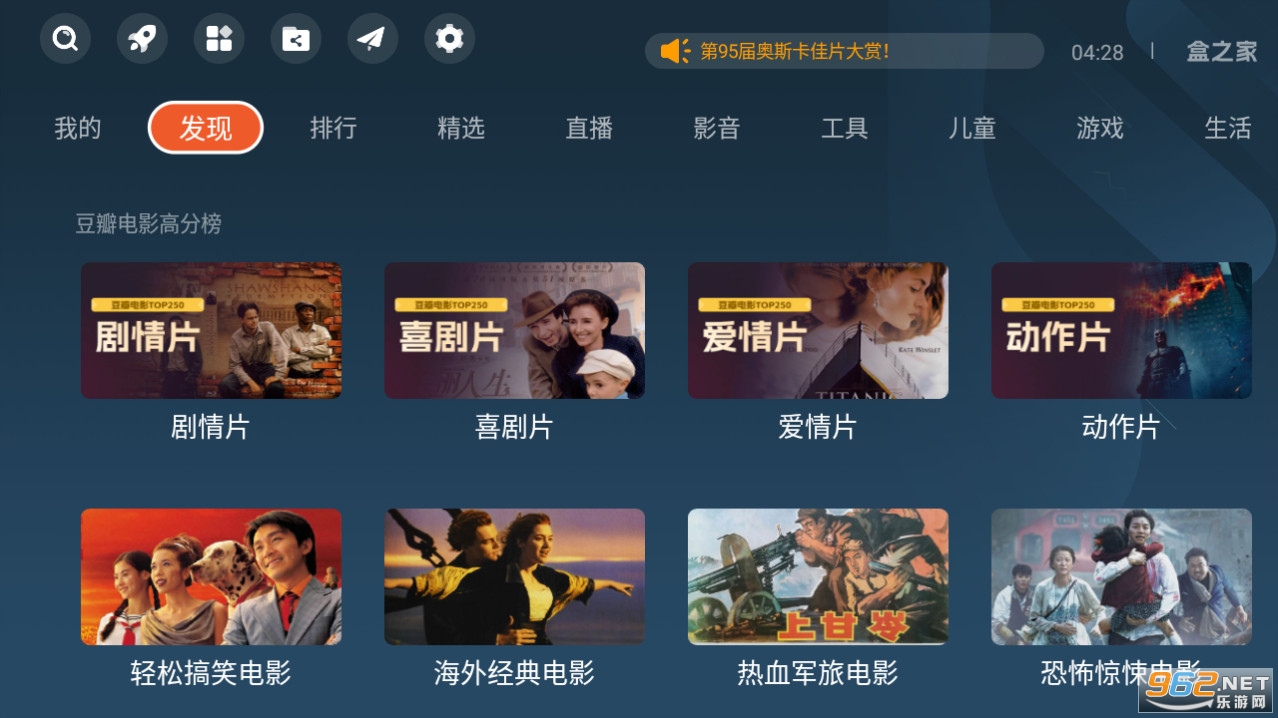Open the 第95届奥斯卡佳片大赏 banner
This screenshot has height=718, width=1278.
[844, 51]
